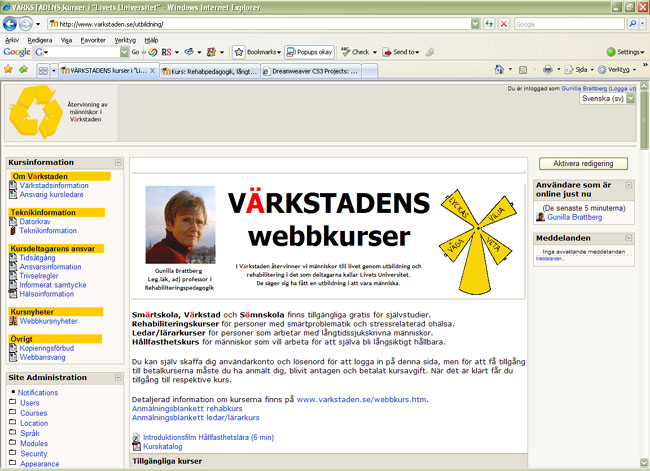The height and width of the screenshot is (471, 650).
Task: Go forward with the browser Forward arrow
Action: (26, 24)
